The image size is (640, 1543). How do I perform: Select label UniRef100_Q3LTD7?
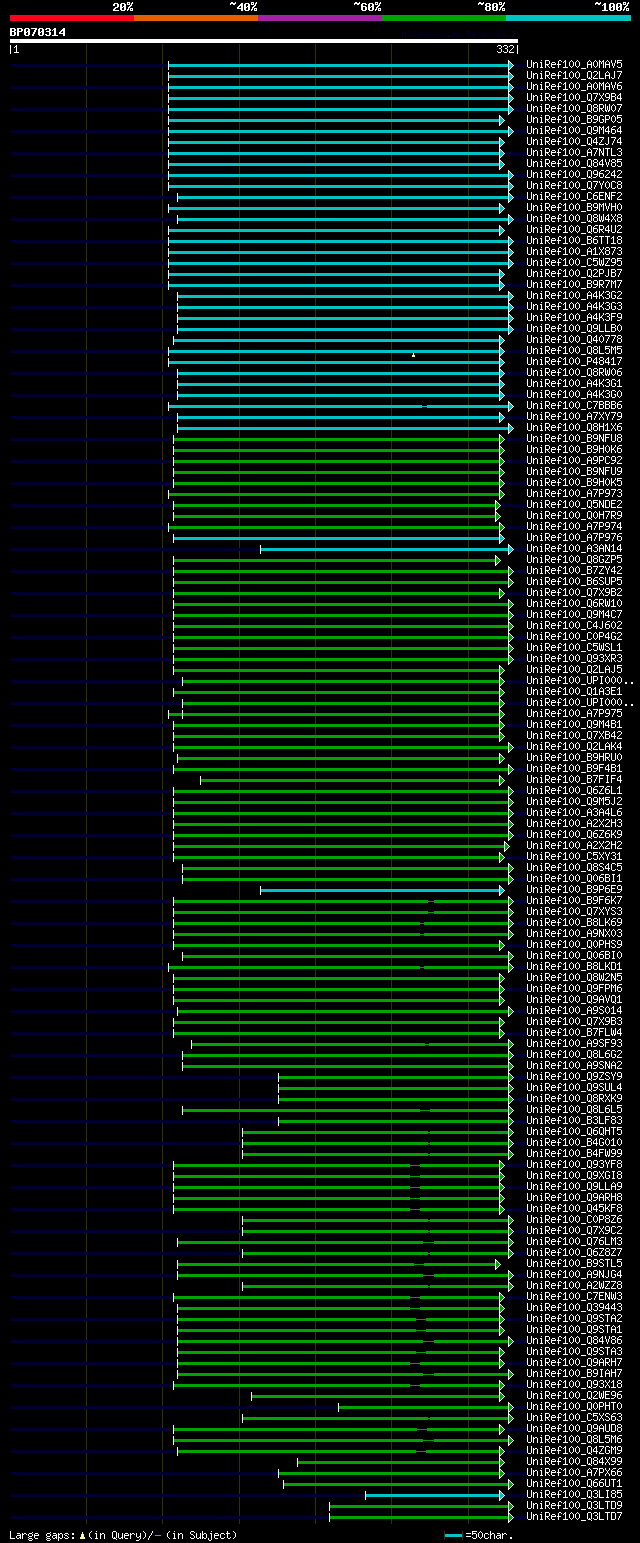[x=574, y=1516]
